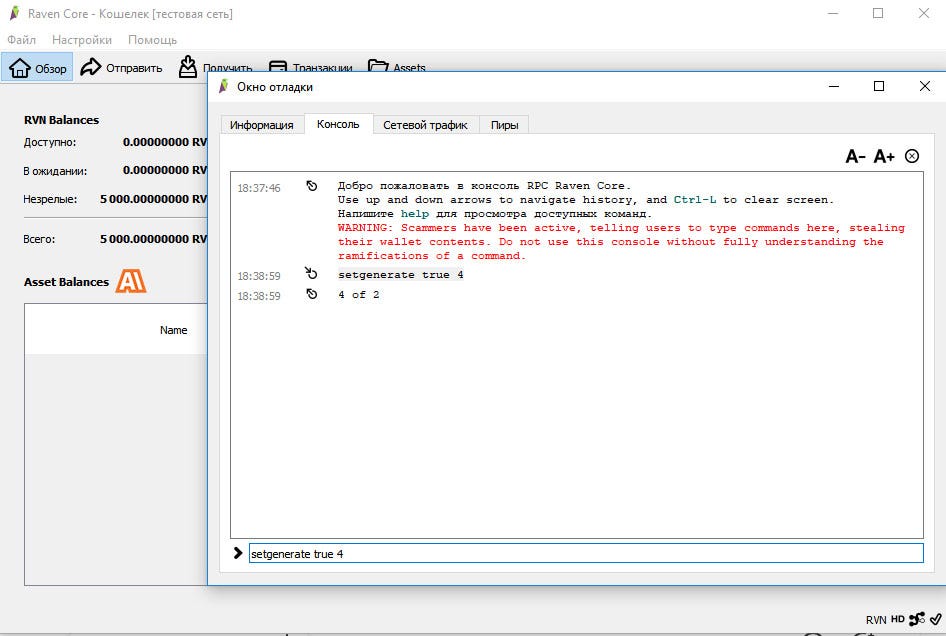Maximize the Окно отладки debug window
946x636 pixels.
879,86
